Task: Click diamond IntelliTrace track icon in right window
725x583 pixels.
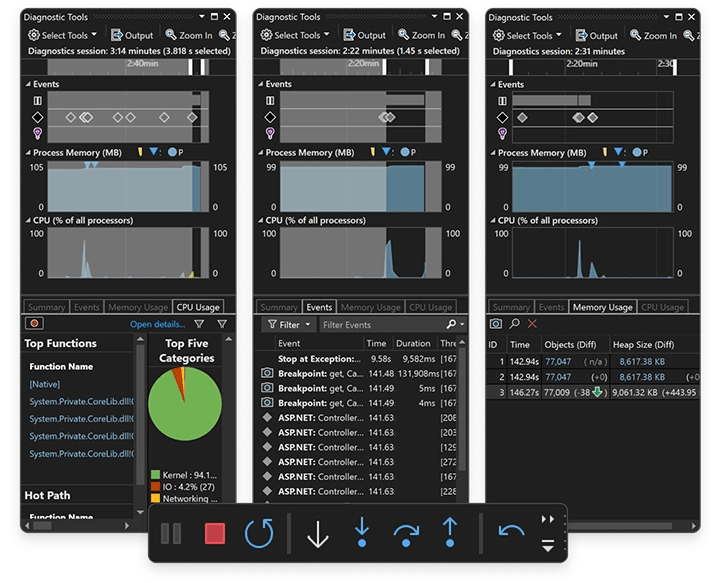Action: [502, 117]
